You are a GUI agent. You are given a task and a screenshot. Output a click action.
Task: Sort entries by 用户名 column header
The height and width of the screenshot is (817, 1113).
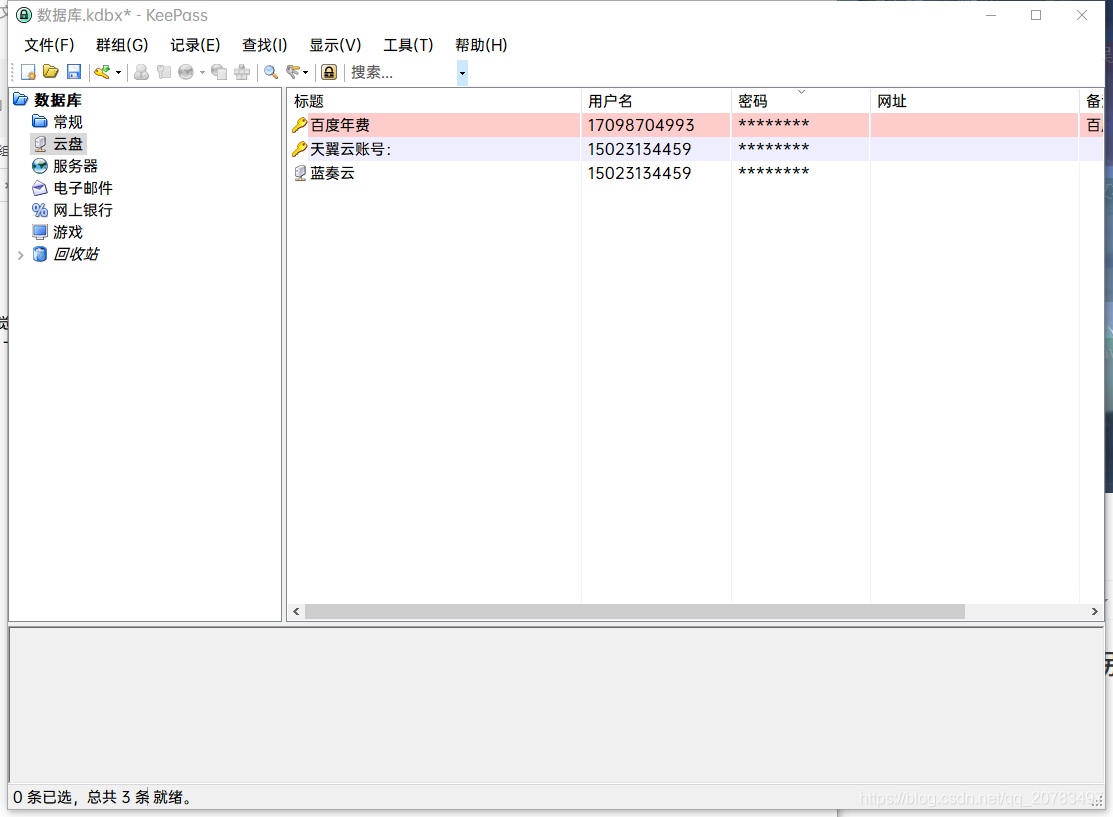656,101
